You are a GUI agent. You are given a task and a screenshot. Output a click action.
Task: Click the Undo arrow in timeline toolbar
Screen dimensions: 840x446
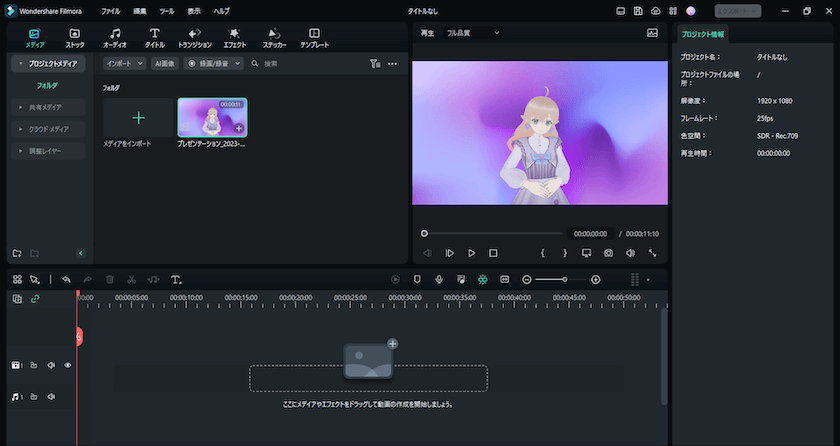pyautogui.click(x=66, y=279)
